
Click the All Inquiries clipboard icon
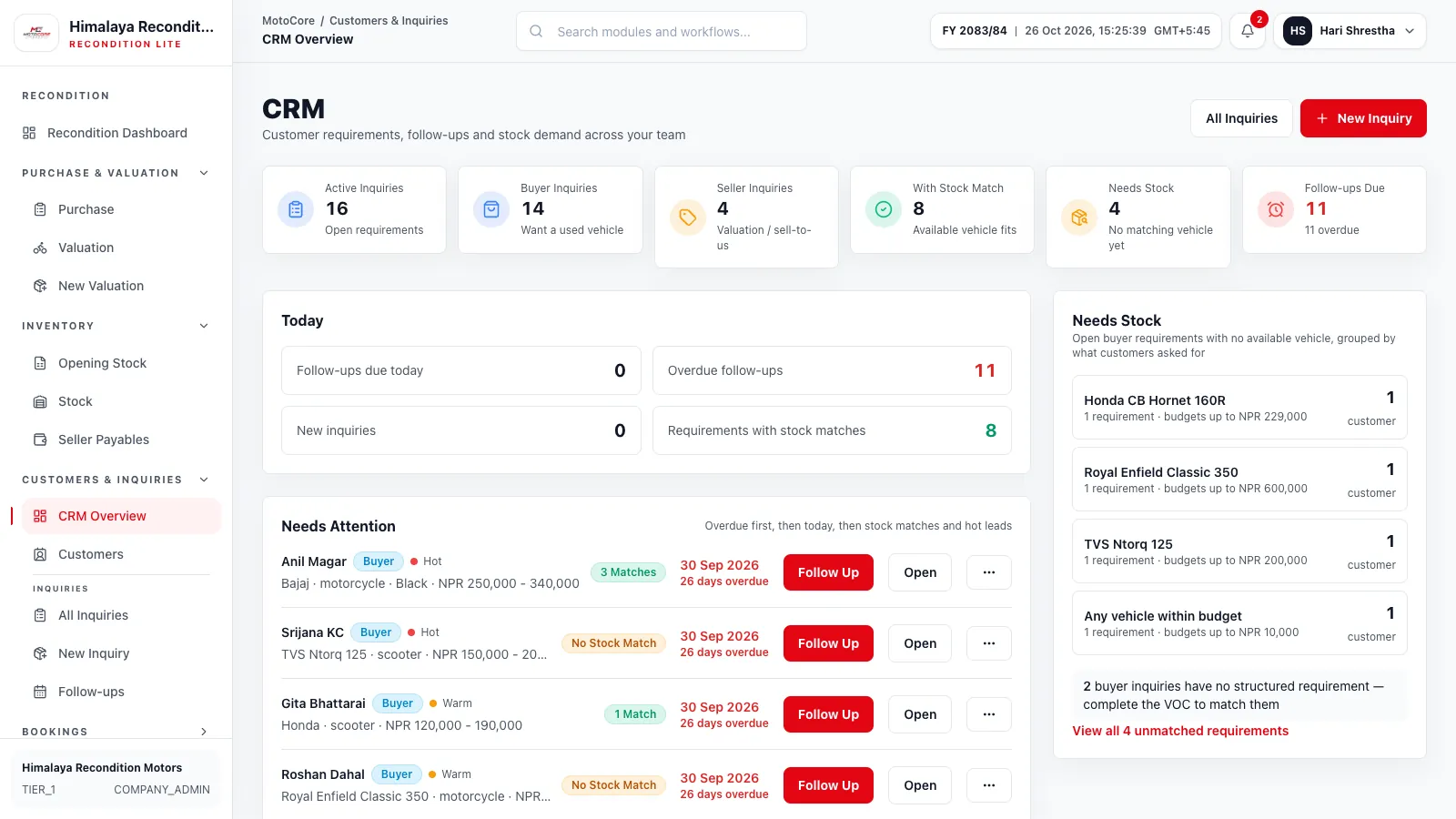[x=40, y=615]
